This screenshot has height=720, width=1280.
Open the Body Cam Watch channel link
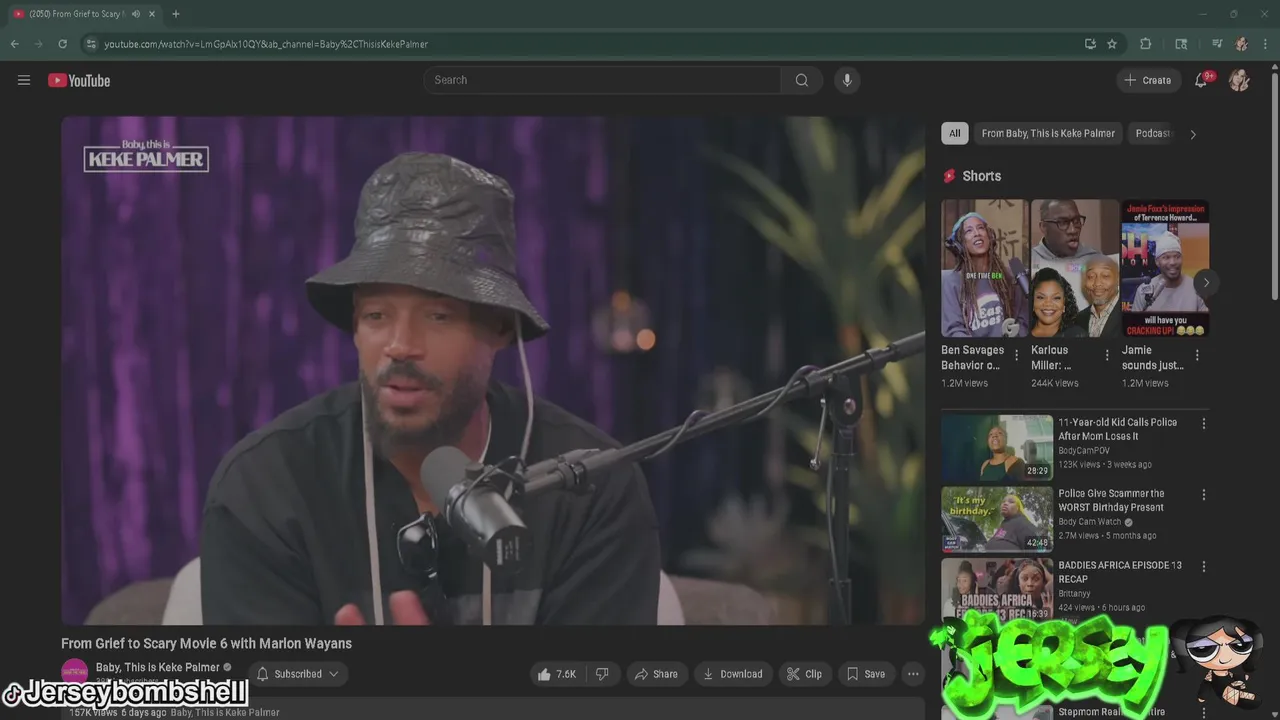coord(1090,522)
